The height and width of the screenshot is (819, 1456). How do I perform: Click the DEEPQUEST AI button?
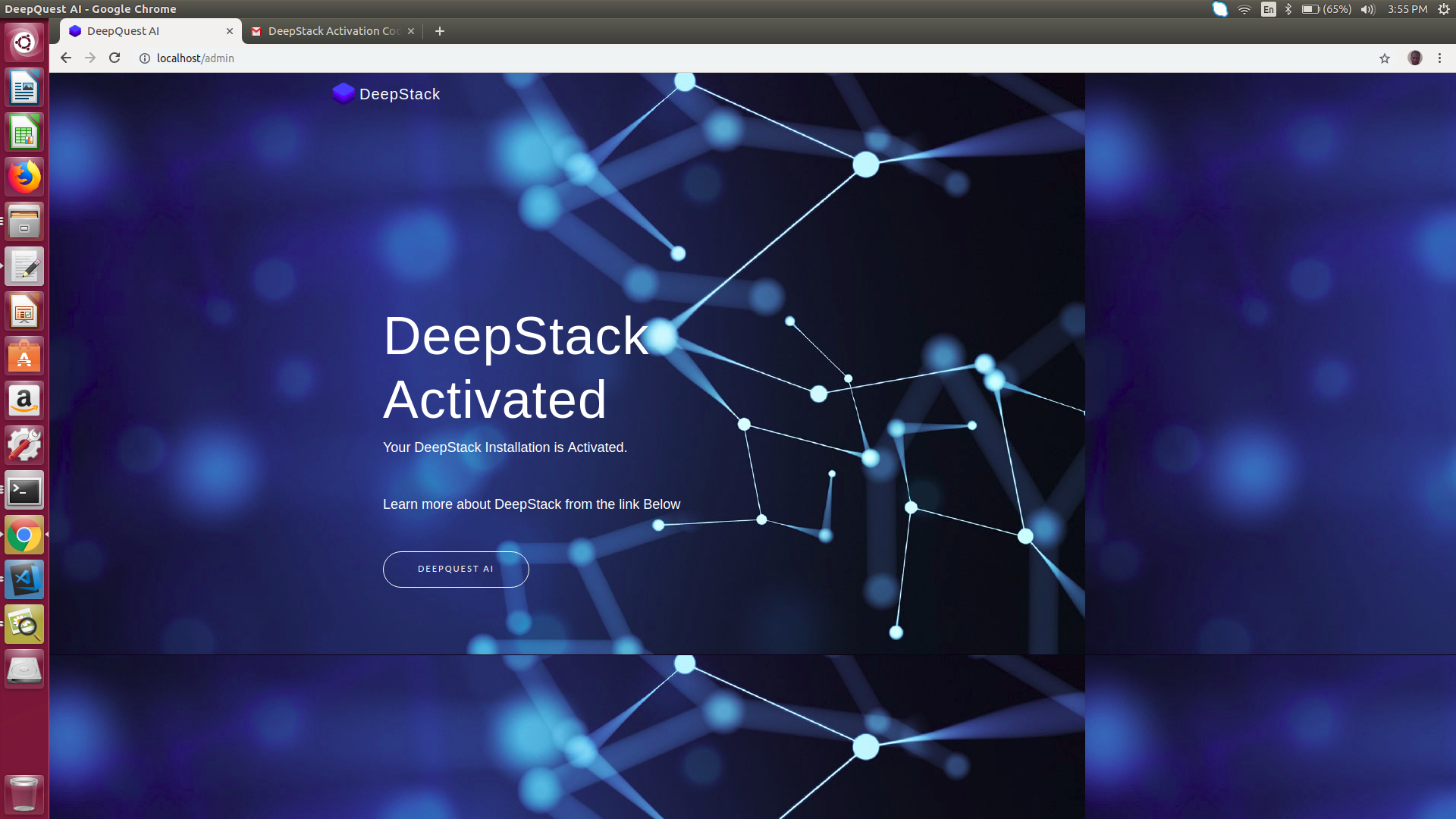[x=456, y=569]
